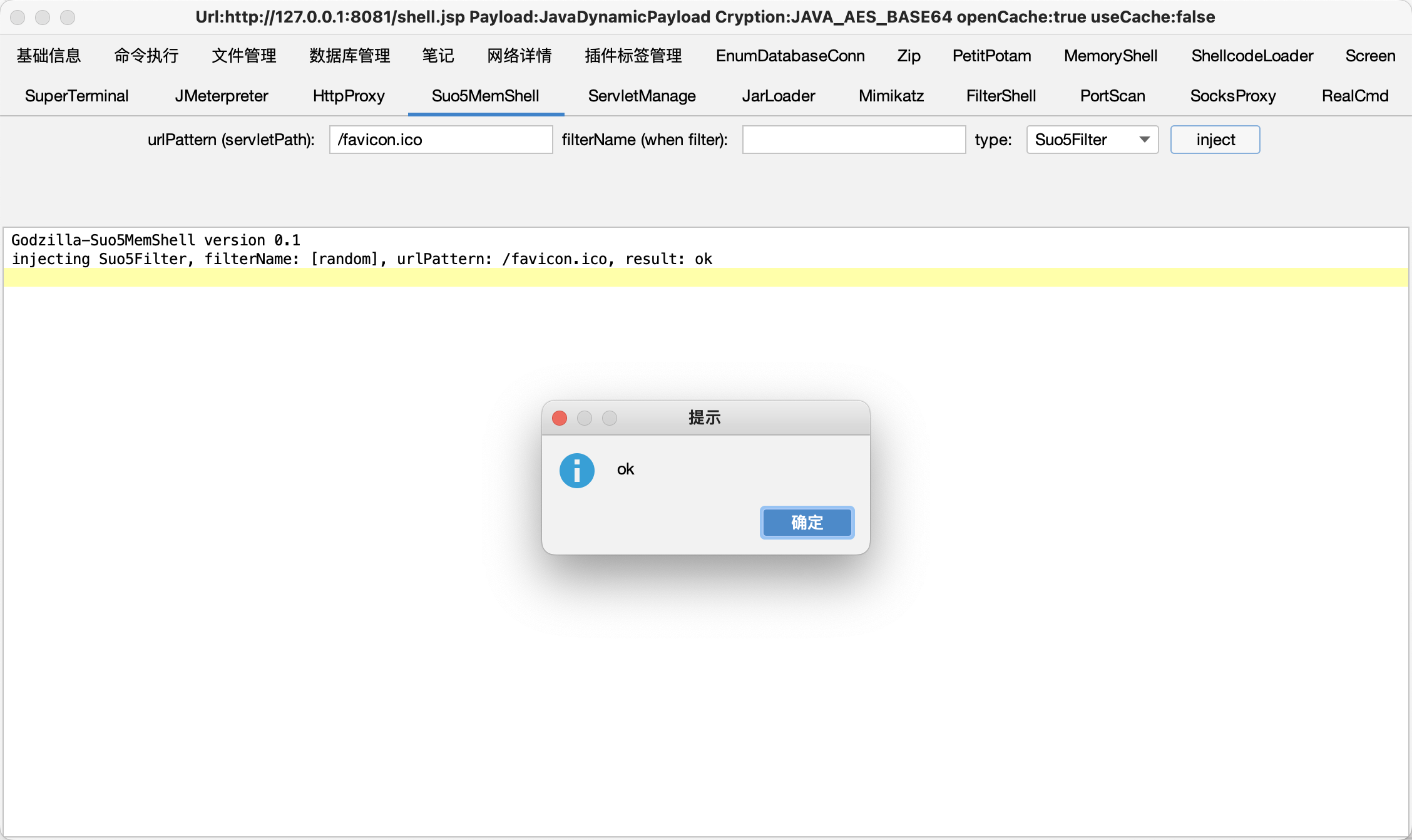Open the Suo5Filter type dropdown
The height and width of the screenshot is (840, 1412).
click(x=1092, y=140)
